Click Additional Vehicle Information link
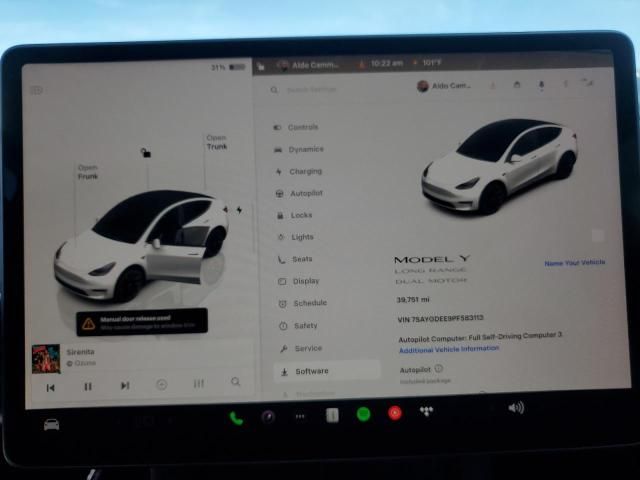The image size is (640, 480). 448,349
